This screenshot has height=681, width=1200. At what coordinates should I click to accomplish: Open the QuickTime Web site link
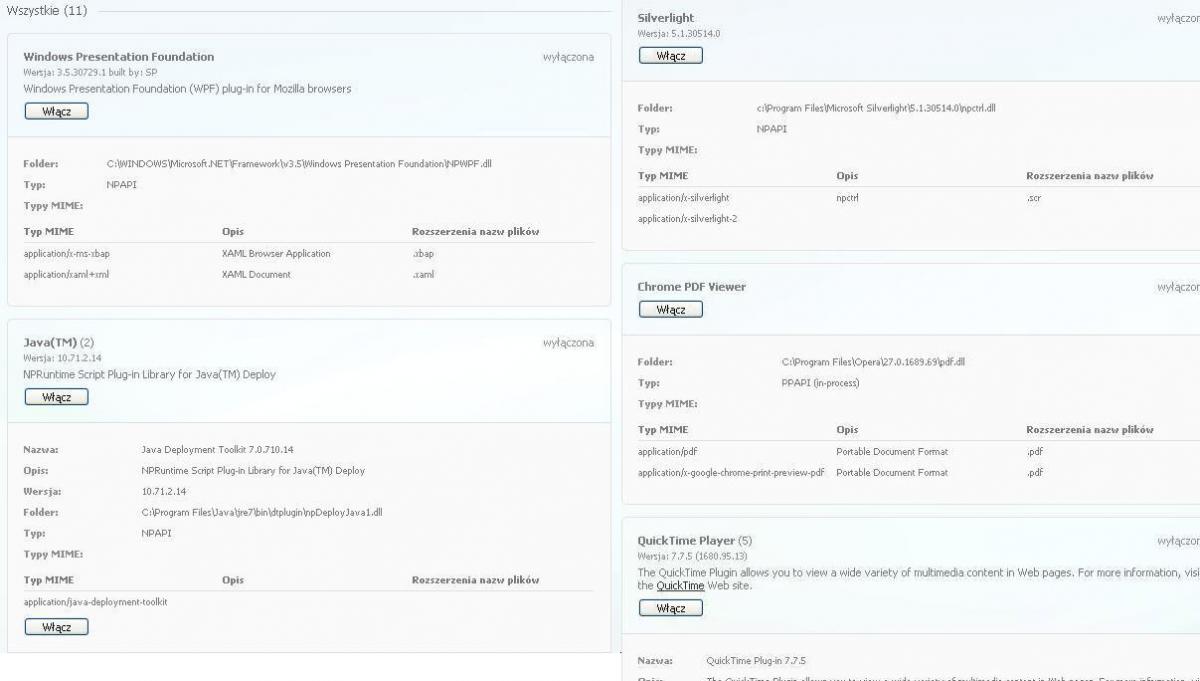(680, 586)
